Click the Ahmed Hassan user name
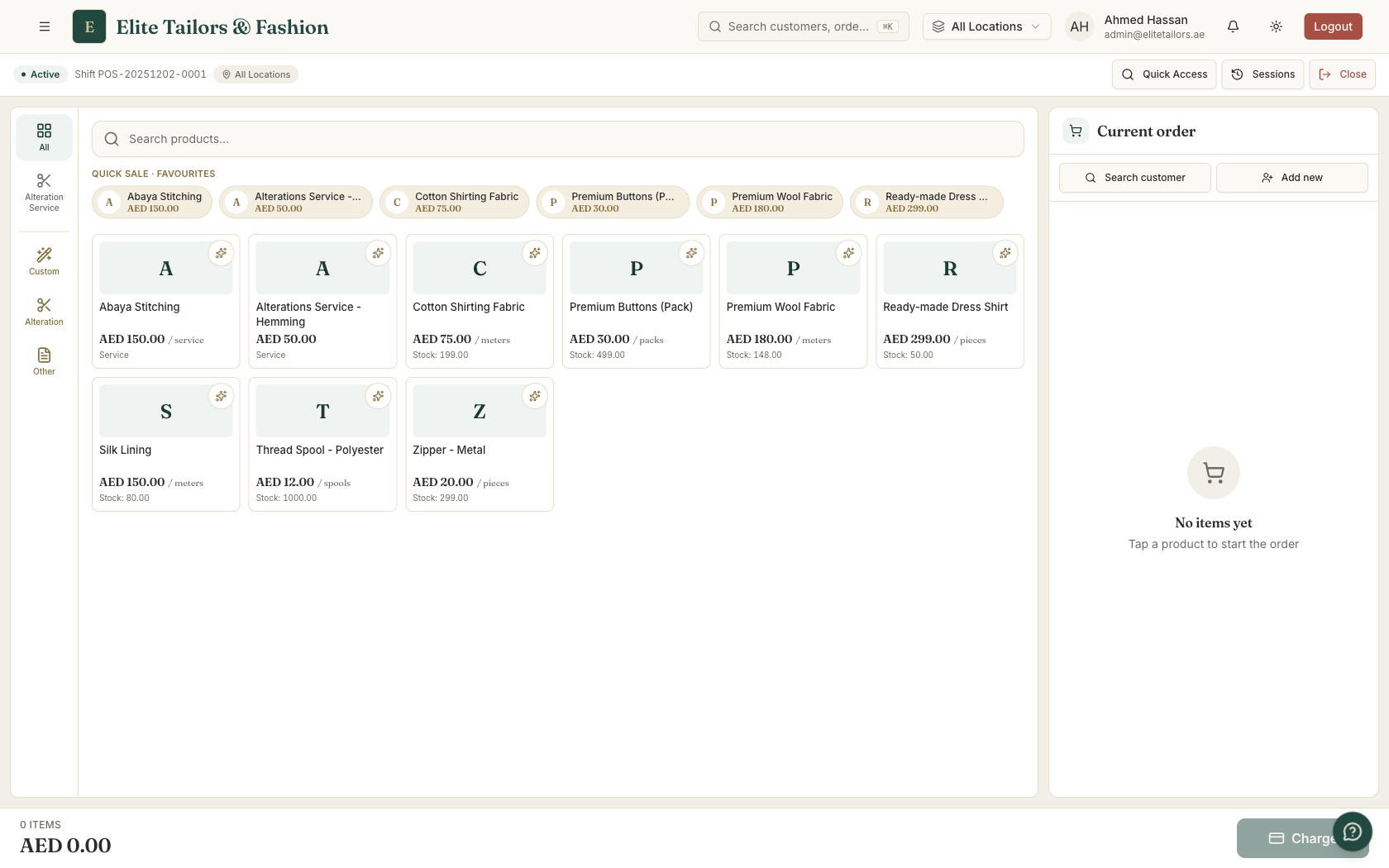The height and width of the screenshot is (868, 1389). point(1146,20)
